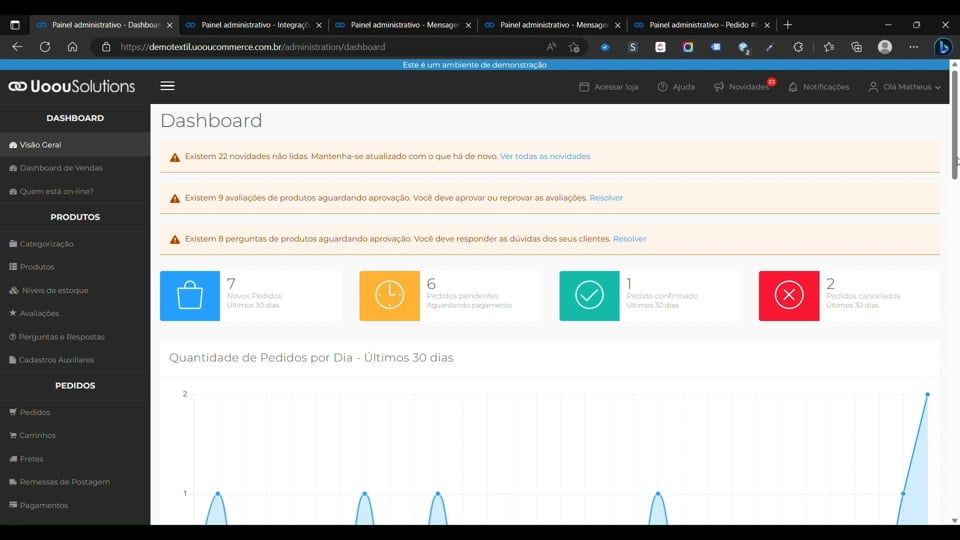The height and width of the screenshot is (540, 960).
Task: Click the blue shield extension icon
Action: click(605, 47)
